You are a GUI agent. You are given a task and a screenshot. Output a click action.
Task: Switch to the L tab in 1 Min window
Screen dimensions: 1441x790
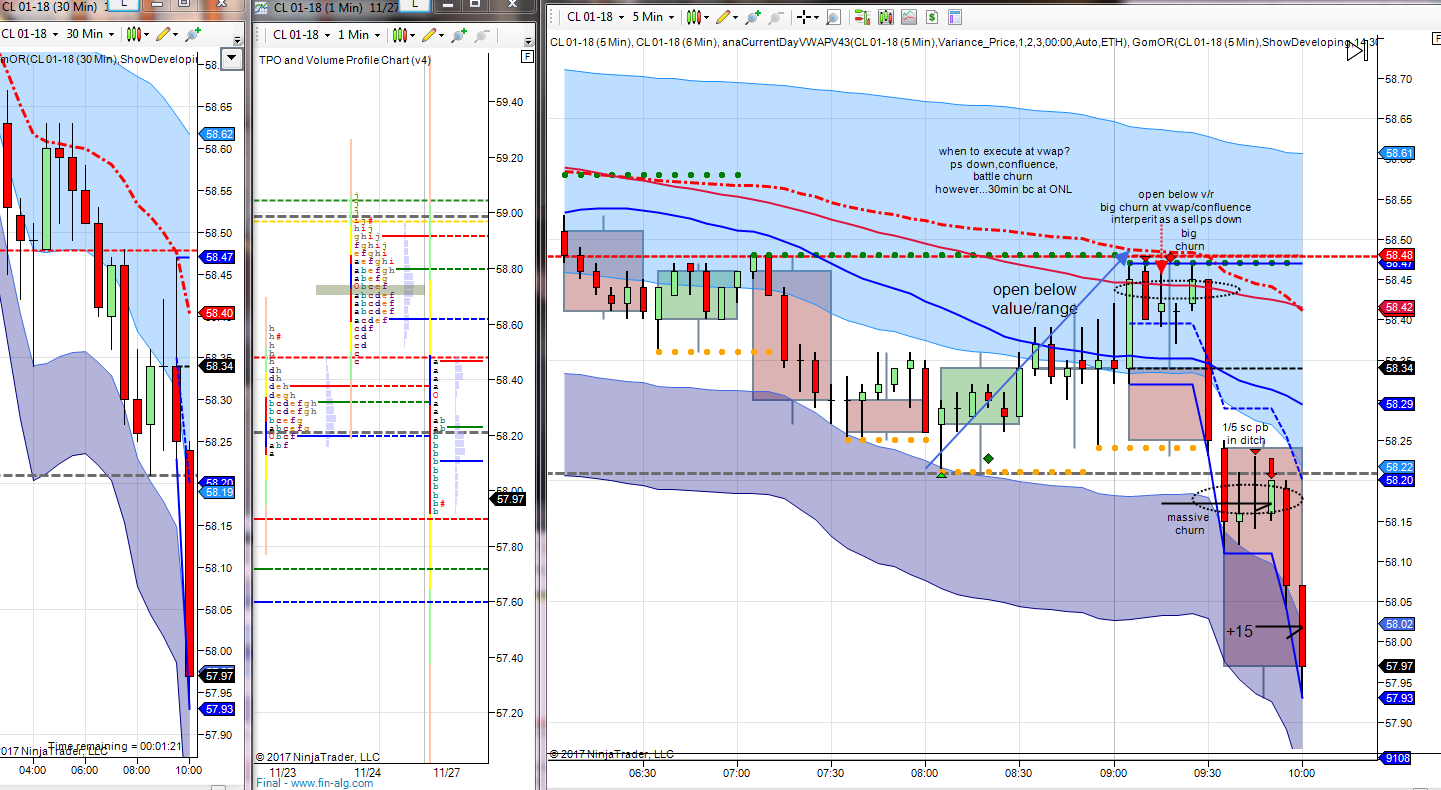[x=416, y=5]
